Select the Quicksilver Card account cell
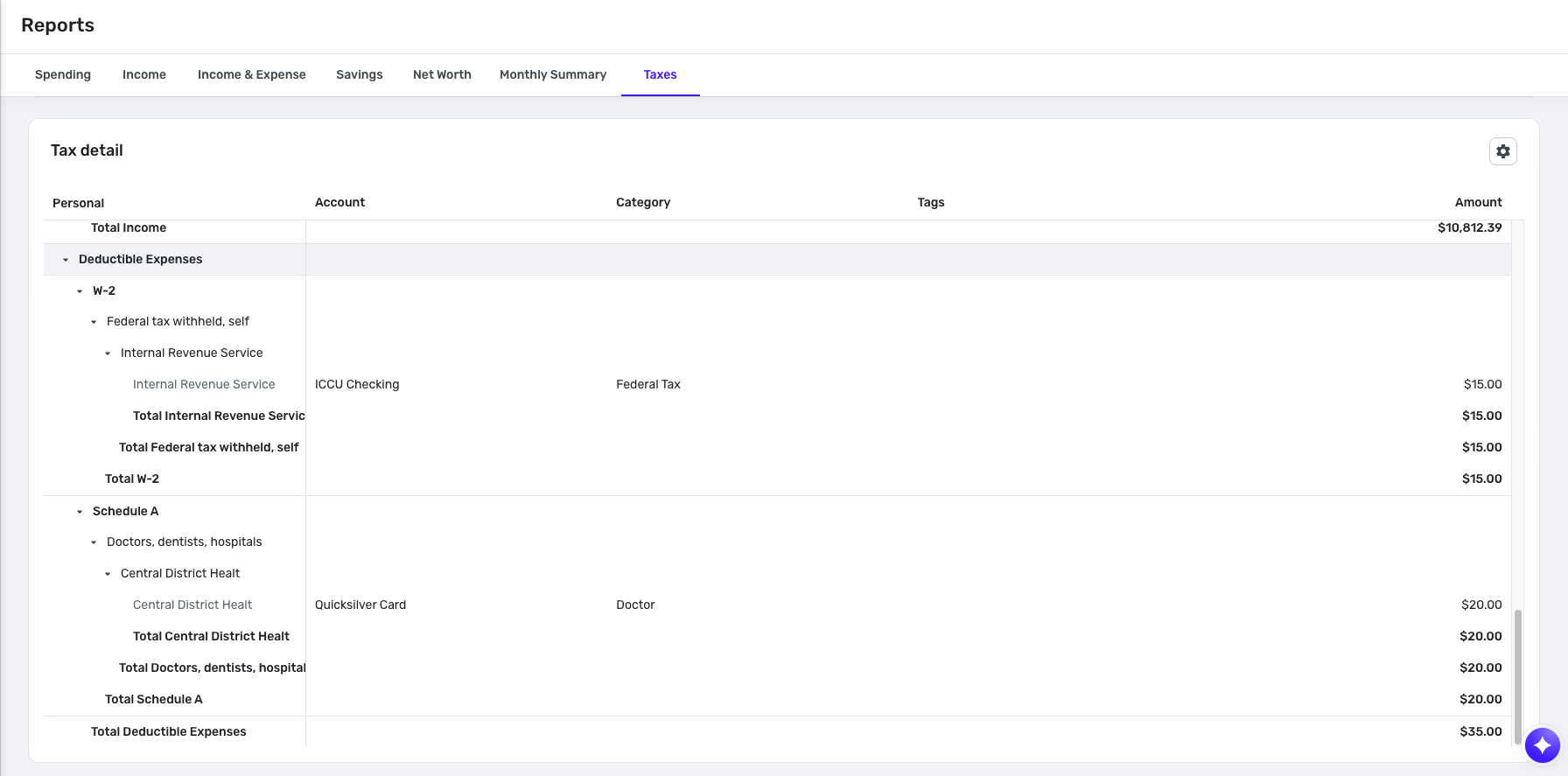The width and height of the screenshot is (1568, 776). 360,605
